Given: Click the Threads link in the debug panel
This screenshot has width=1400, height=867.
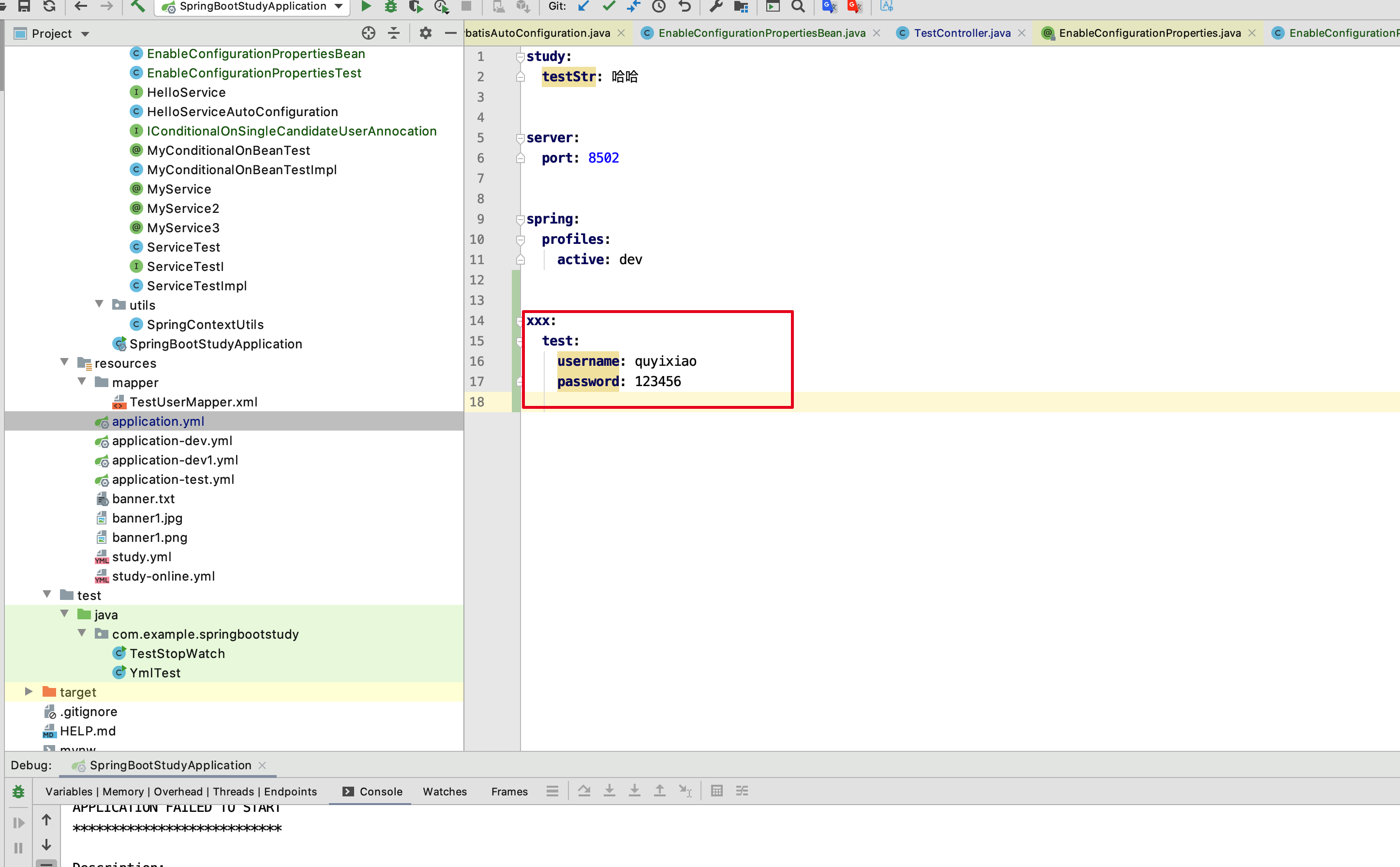Looking at the screenshot, I should [233, 792].
